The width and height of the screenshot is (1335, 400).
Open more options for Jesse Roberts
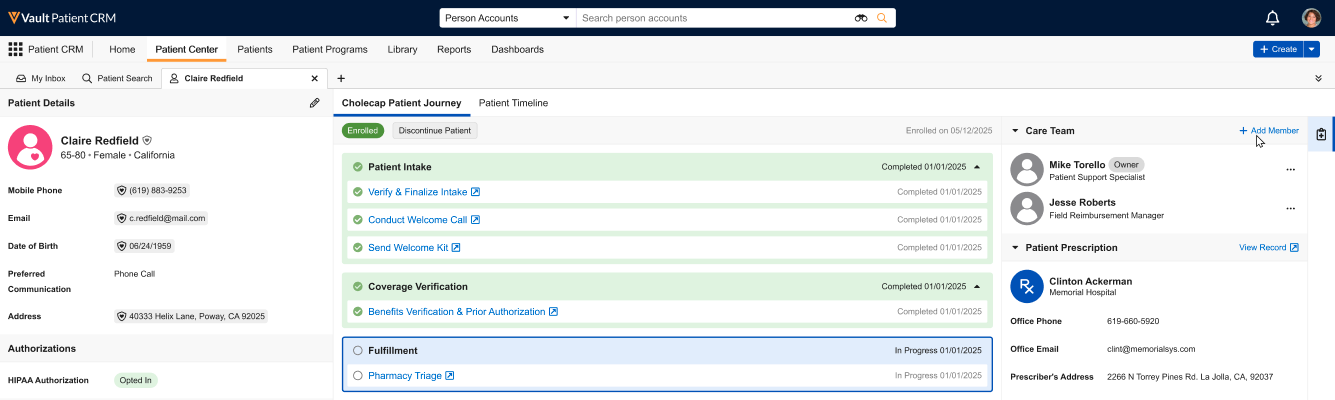tap(1290, 208)
